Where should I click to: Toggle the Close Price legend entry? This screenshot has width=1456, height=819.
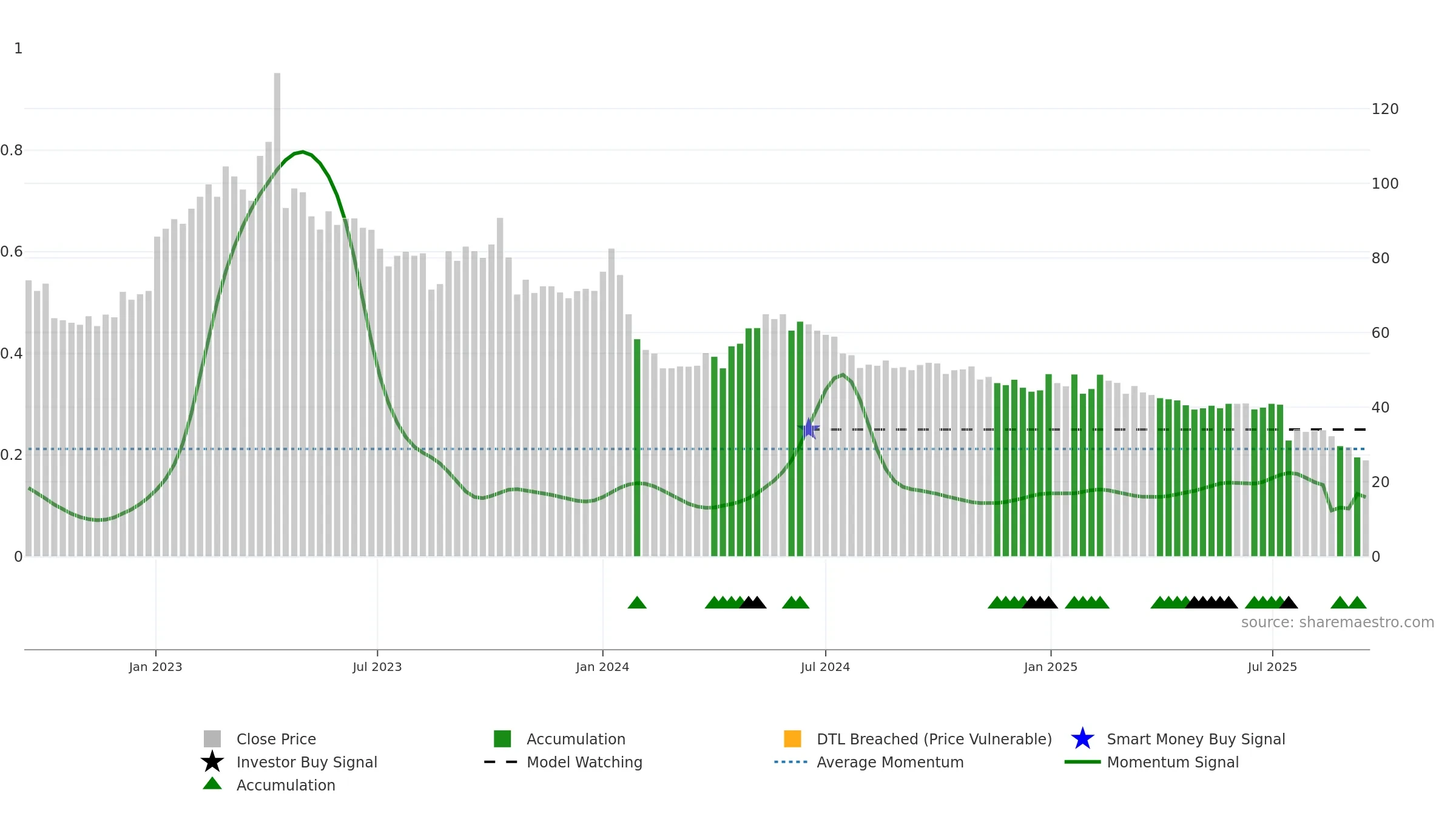tap(260, 739)
